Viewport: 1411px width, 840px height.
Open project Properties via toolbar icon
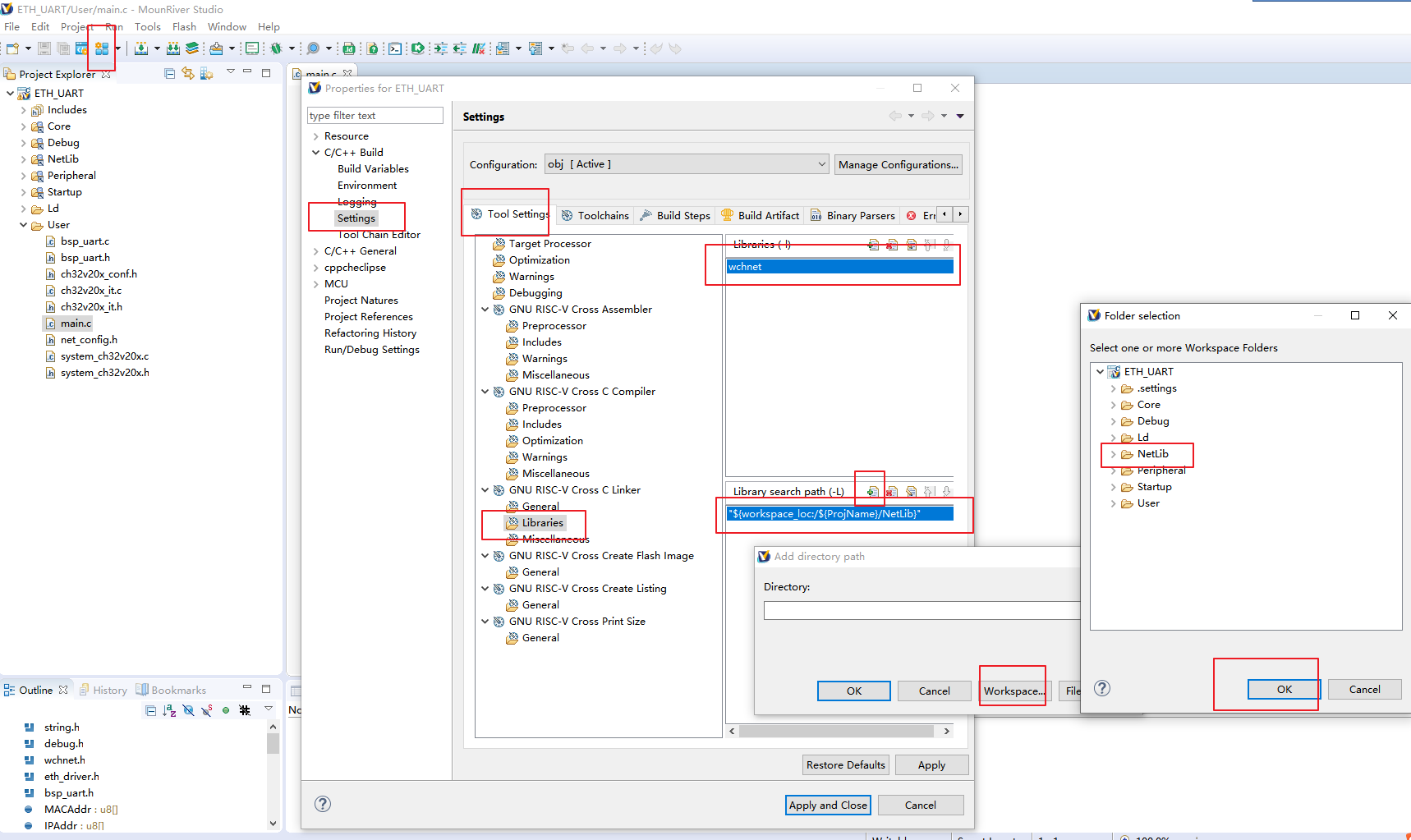[x=102, y=48]
